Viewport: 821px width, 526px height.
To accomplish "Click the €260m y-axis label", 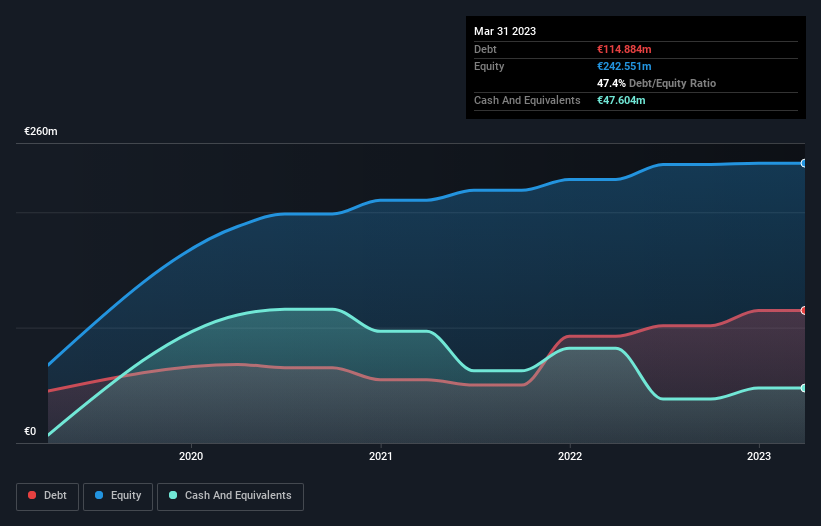I will (x=41, y=131).
